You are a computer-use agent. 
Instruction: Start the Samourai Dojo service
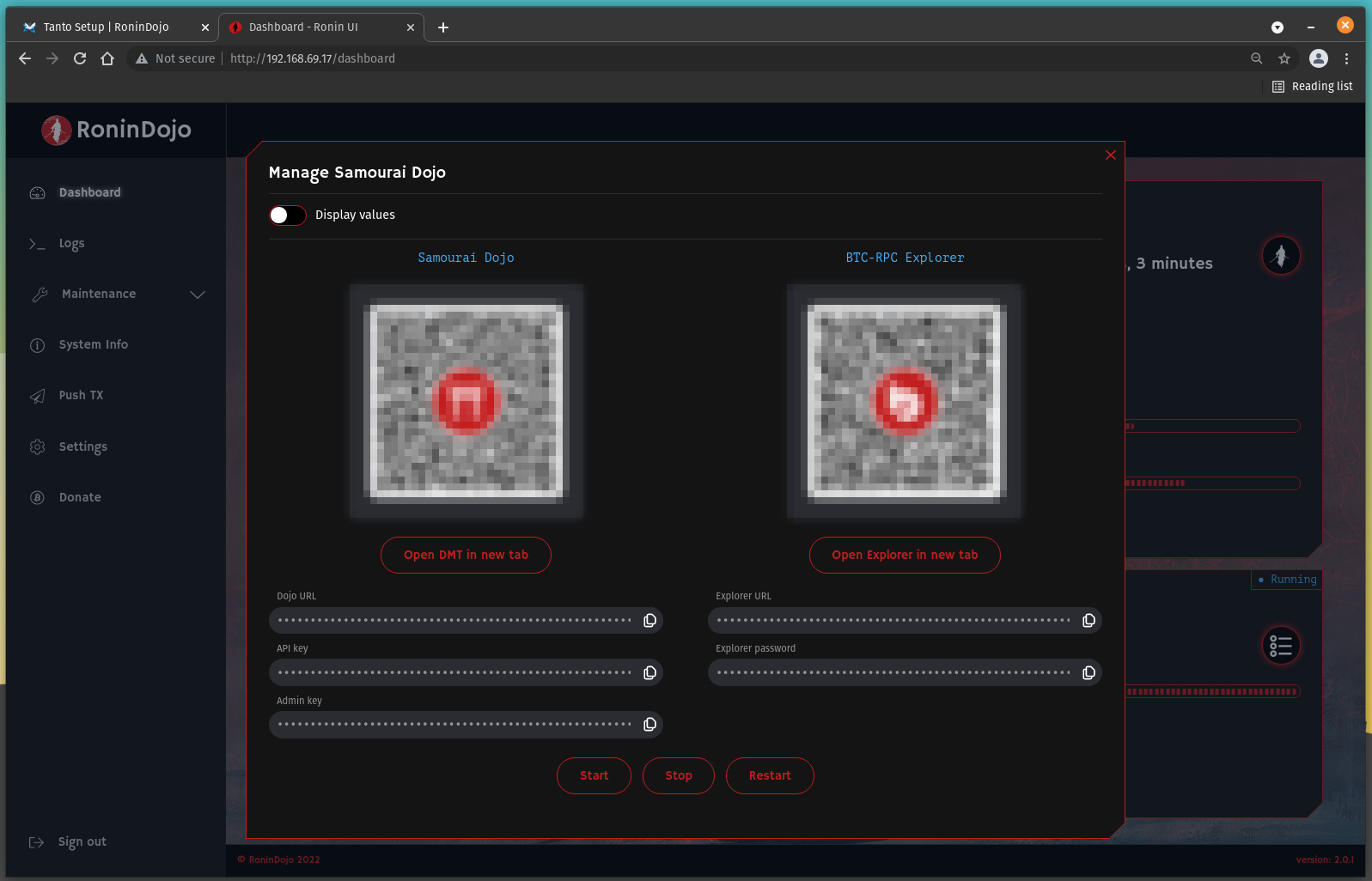pos(594,775)
